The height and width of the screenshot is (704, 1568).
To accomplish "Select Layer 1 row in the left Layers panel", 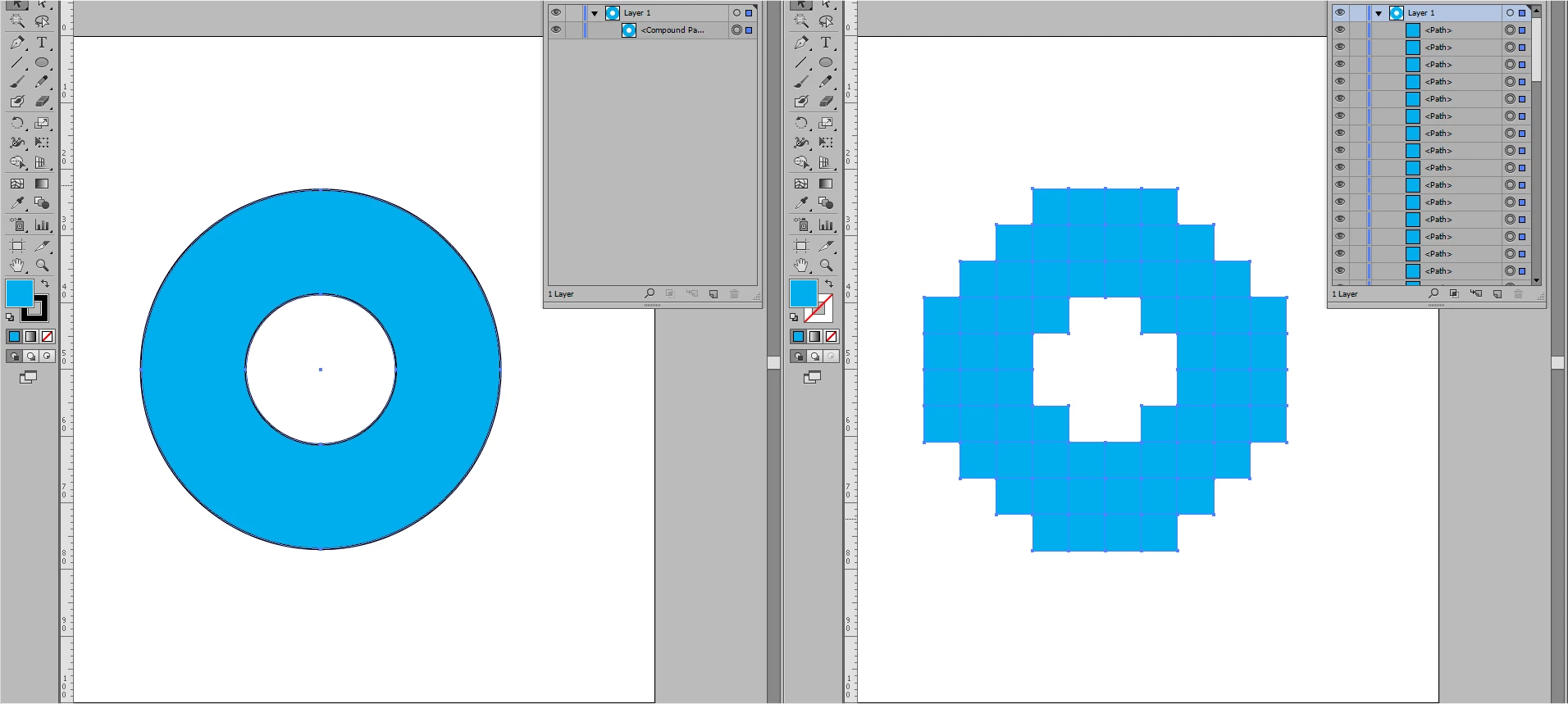I will (x=653, y=13).
